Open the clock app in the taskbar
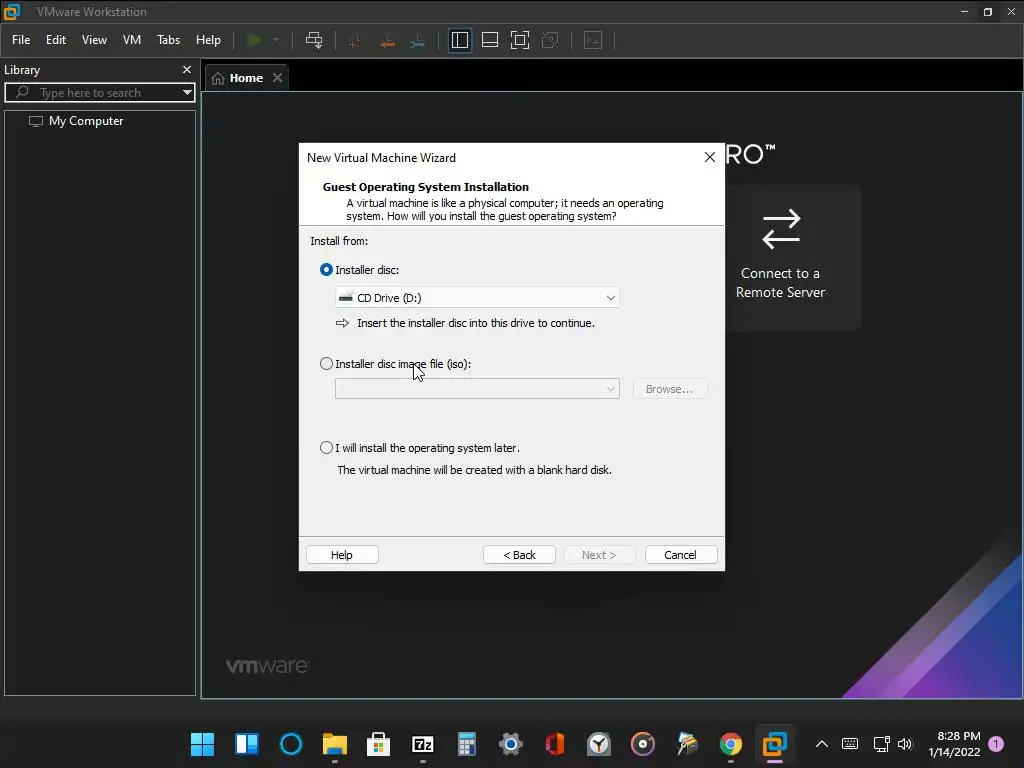1024x768 pixels. [x=599, y=744]
